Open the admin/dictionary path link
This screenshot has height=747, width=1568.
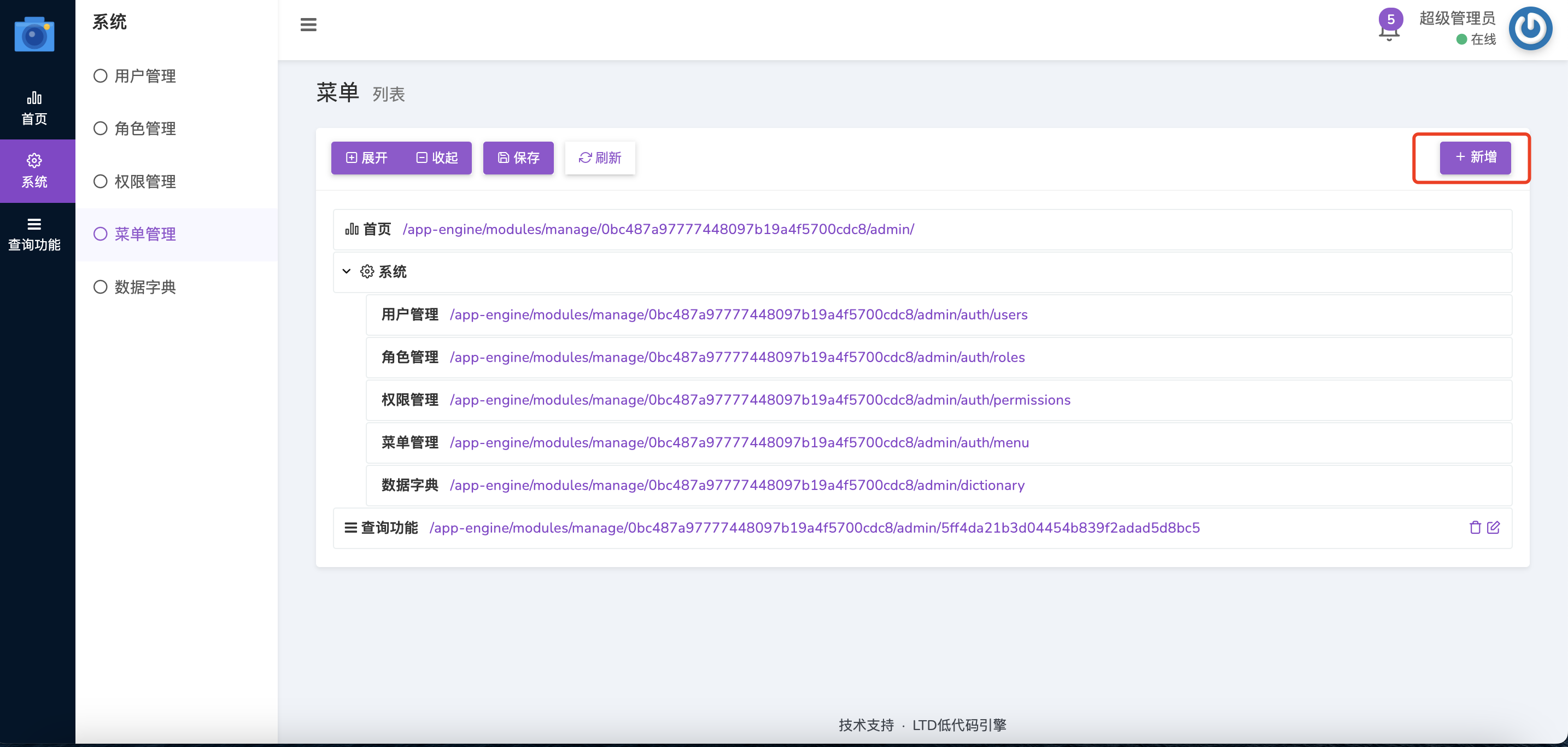tap(737, 485)
